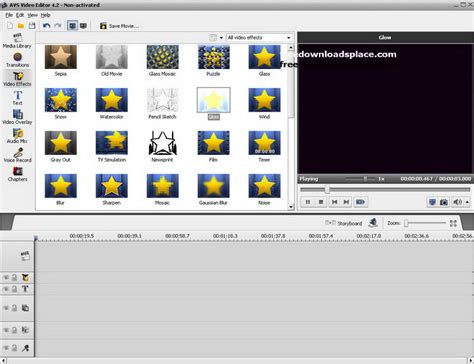The width and height of the screenshot is (474, 364).
Task: Open the Edit menu
Action: pyautogui.click(x=20, y=15)
